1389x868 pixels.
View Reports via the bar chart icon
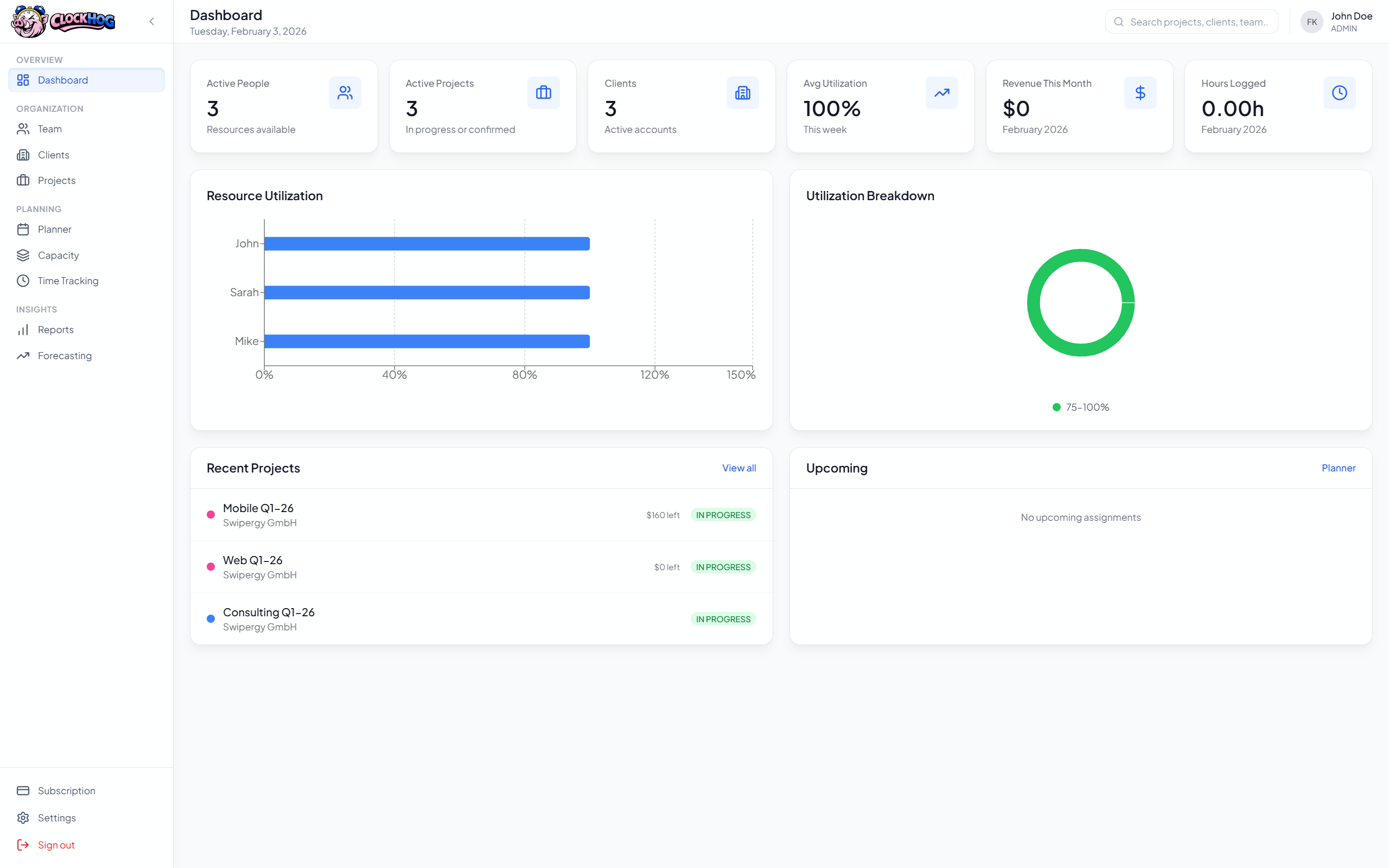click(x=23, y=329)
